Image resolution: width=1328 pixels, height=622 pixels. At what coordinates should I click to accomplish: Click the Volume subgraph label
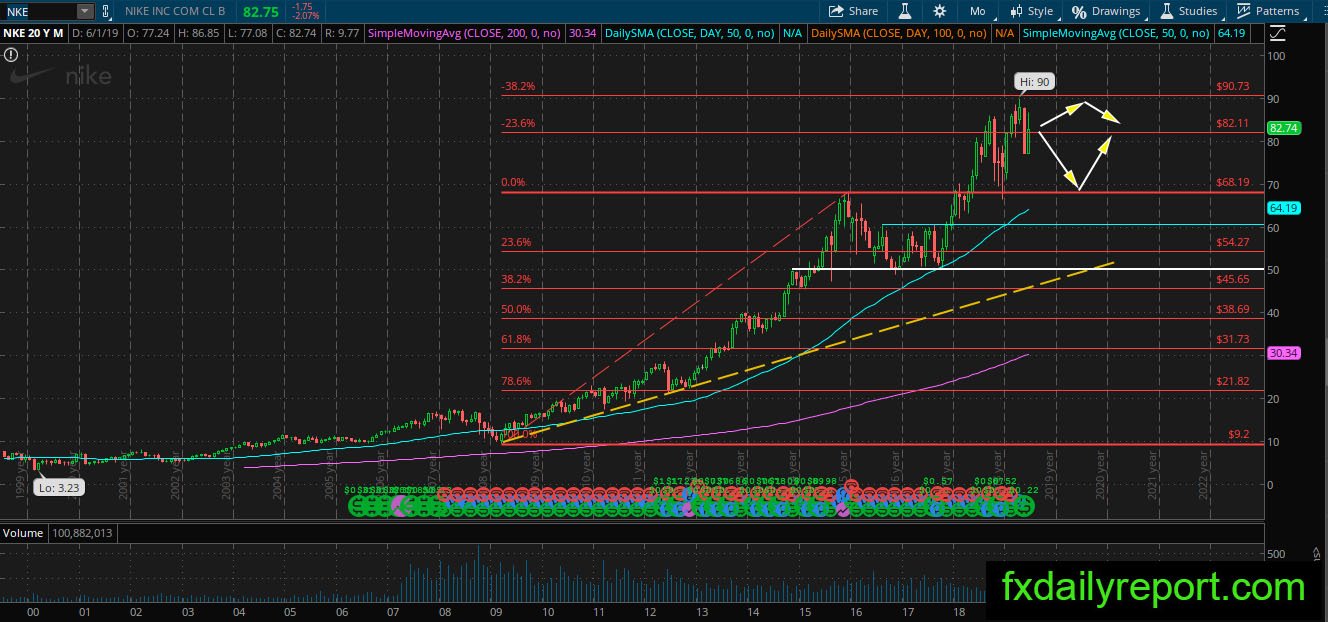(x=23, y=533)
